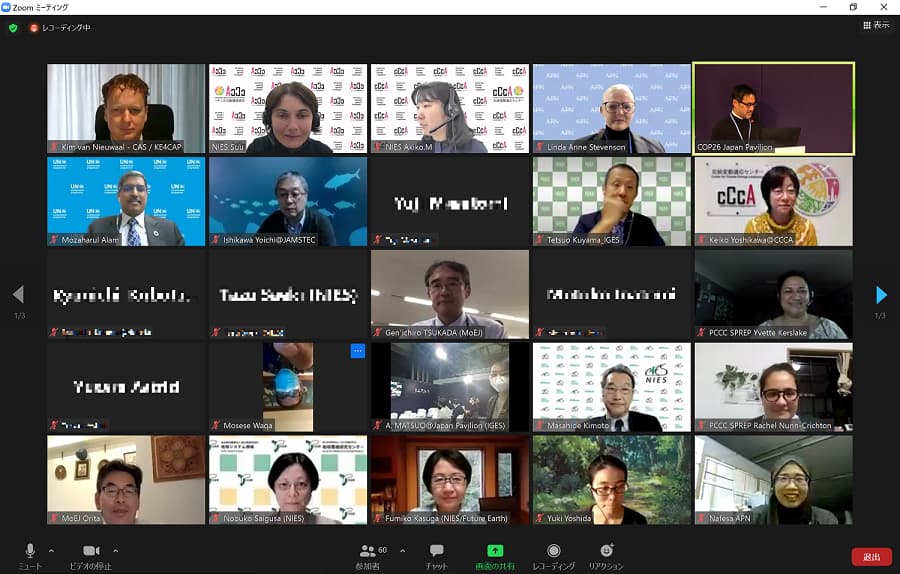
Task: Click the green encryption shield icon
Action: click(13, 28)
